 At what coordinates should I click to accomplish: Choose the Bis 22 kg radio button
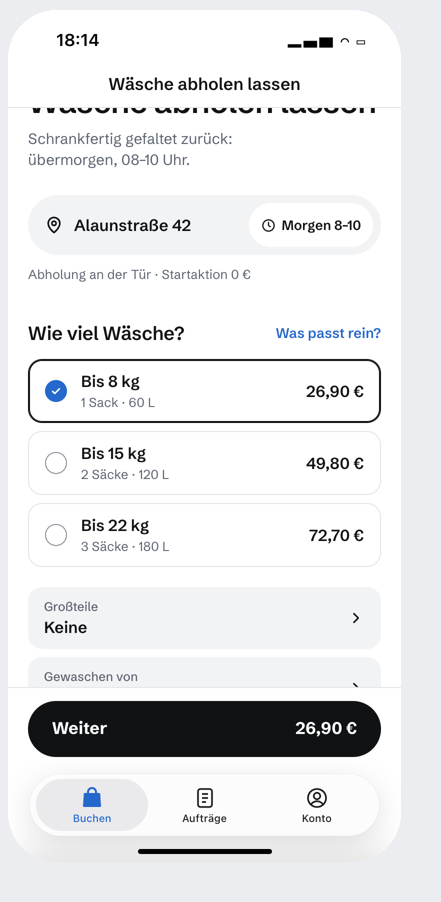click(x=56, y=535)
